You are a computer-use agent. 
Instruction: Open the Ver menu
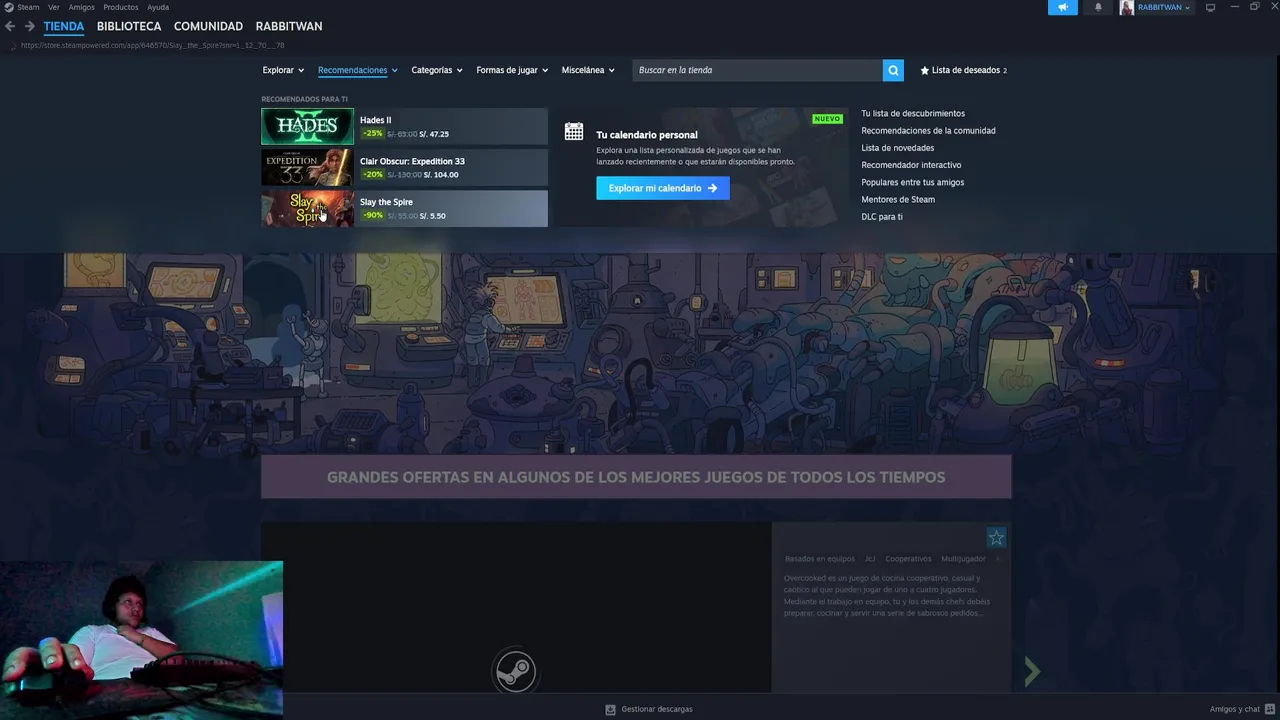click(x=54, y=7)
